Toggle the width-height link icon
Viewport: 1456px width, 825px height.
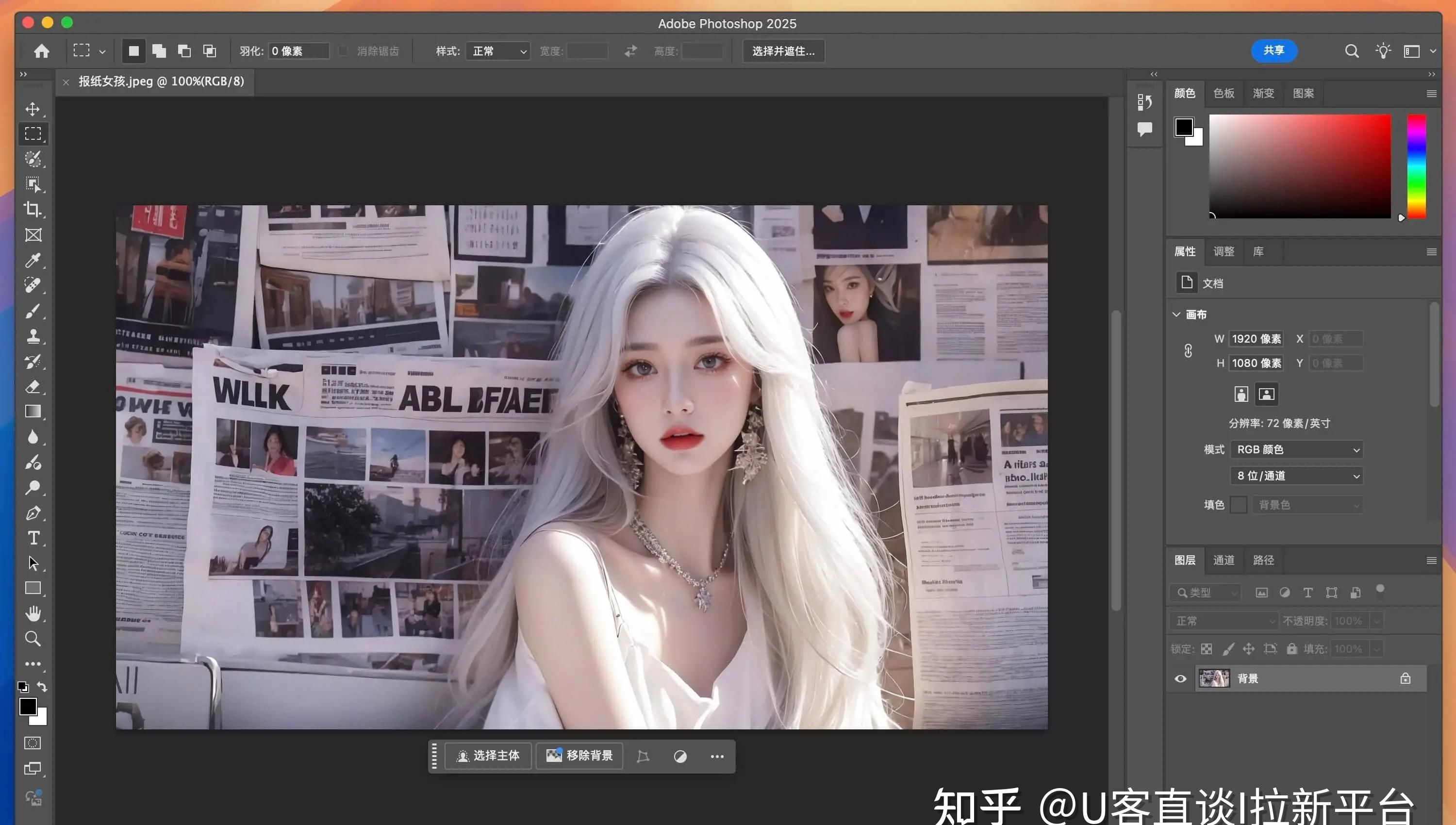pos(1188,351)
